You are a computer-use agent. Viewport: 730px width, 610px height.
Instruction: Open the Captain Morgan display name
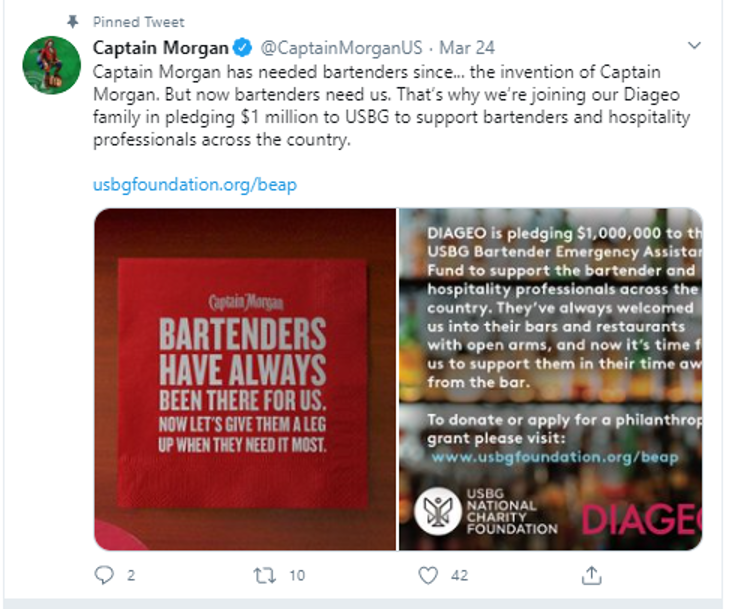pos(161,47)
